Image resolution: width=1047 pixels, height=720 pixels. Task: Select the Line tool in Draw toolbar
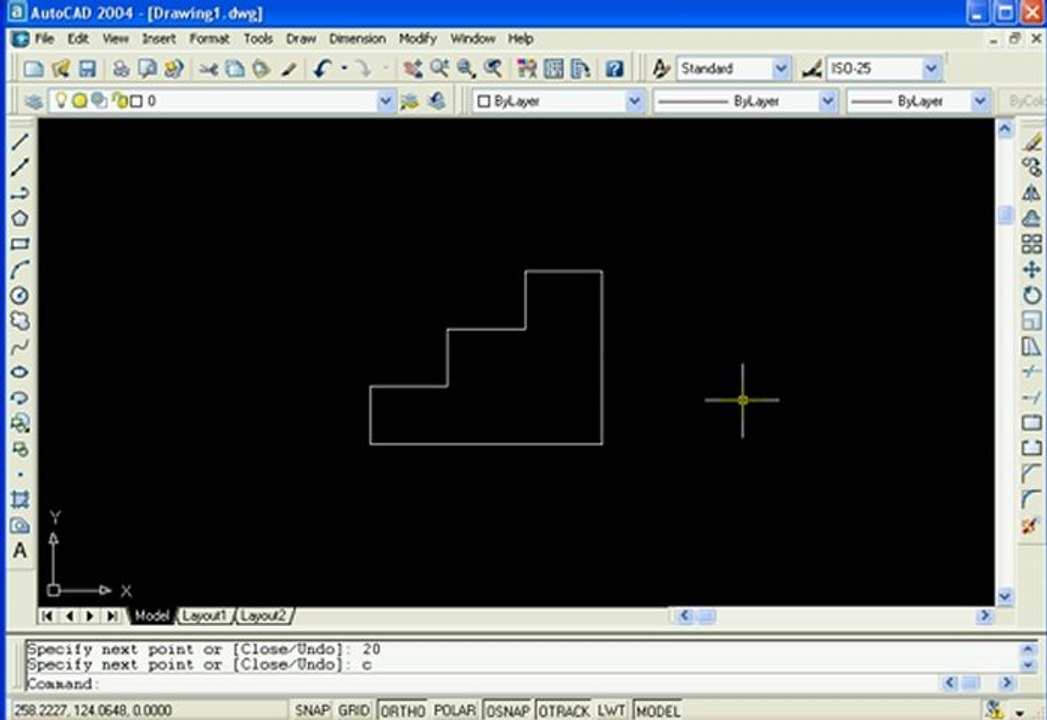tap(20, 142)
